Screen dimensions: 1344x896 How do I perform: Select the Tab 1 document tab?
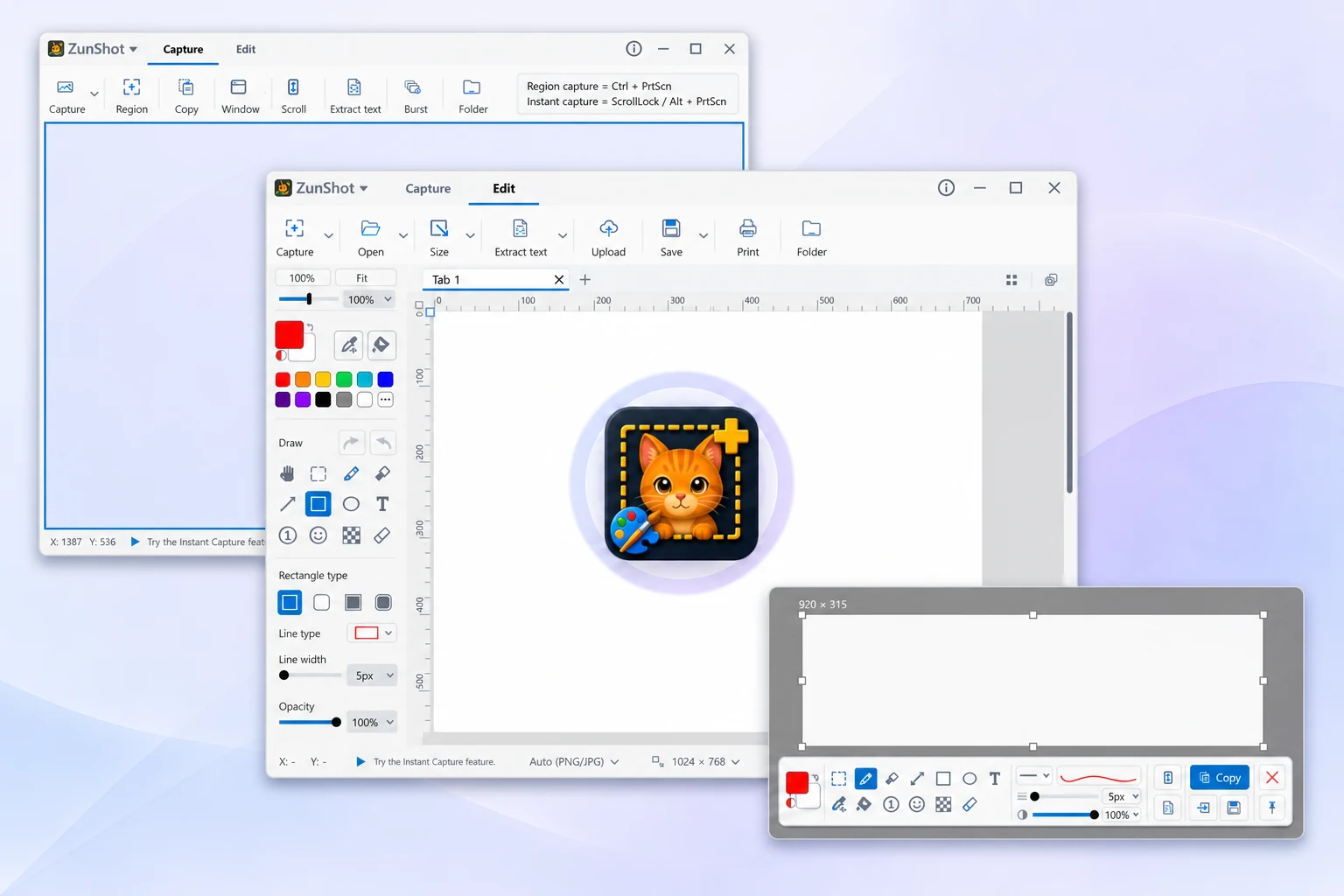point(496,280)
